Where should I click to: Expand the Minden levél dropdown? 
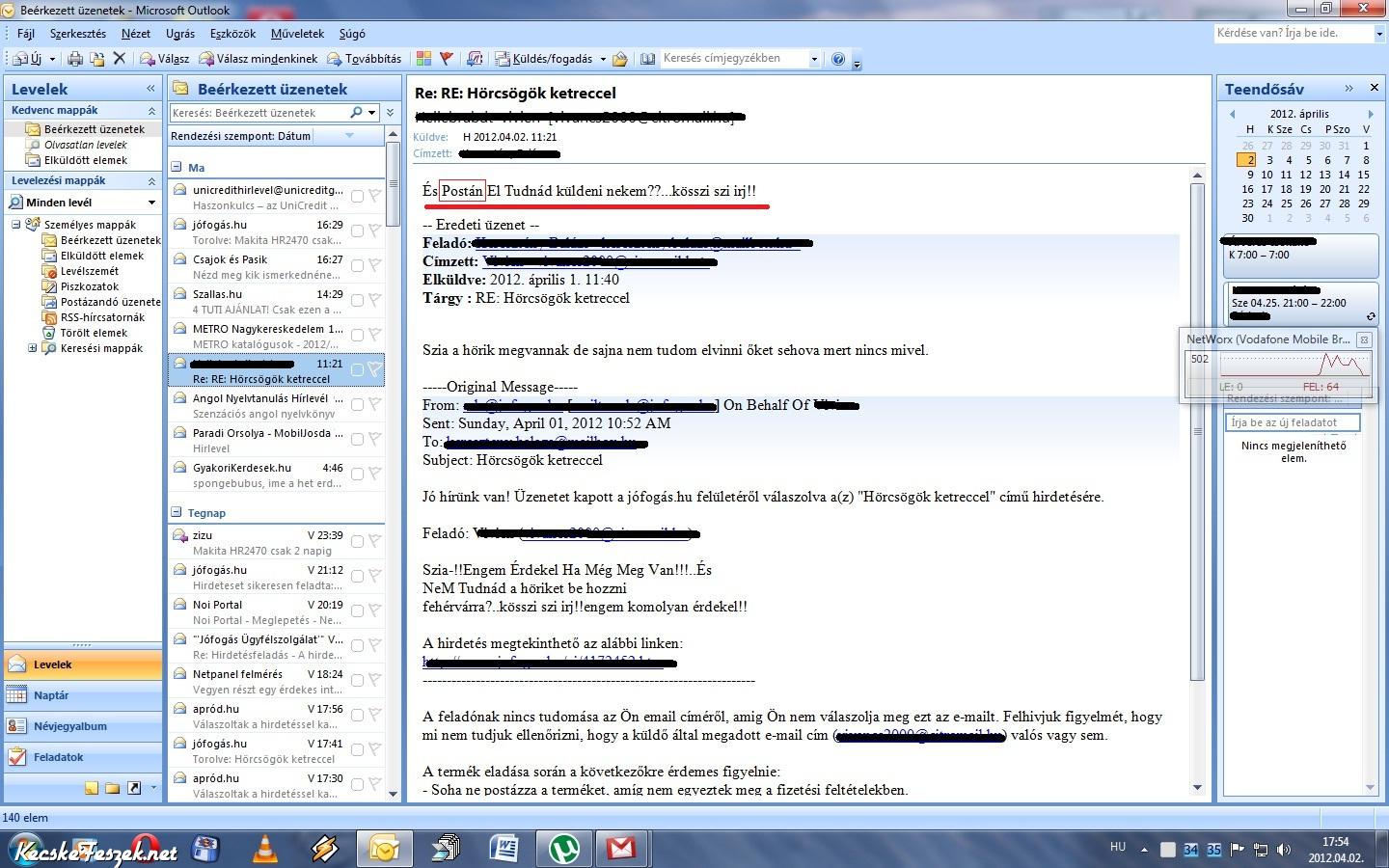coord(151,203)
